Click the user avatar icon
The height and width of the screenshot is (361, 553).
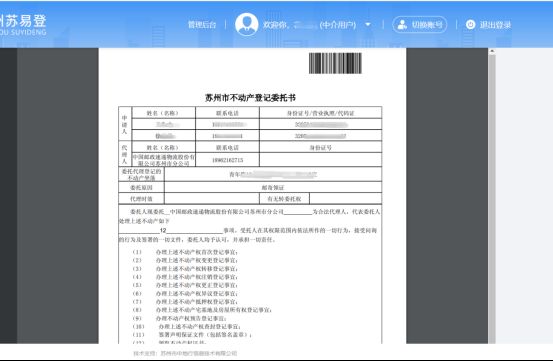click(247, 24)
